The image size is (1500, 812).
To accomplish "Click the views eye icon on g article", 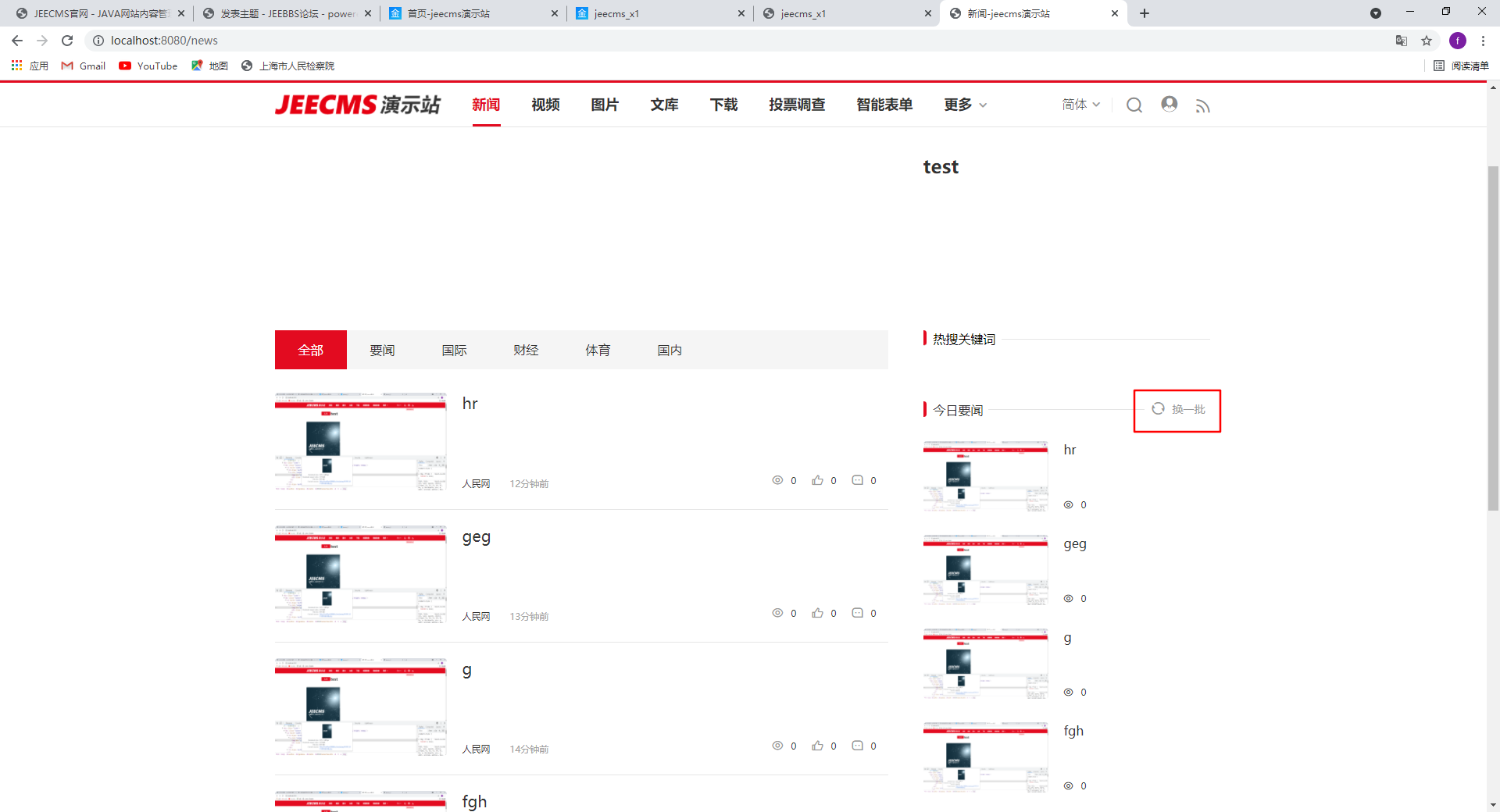I will pos(777,746).
